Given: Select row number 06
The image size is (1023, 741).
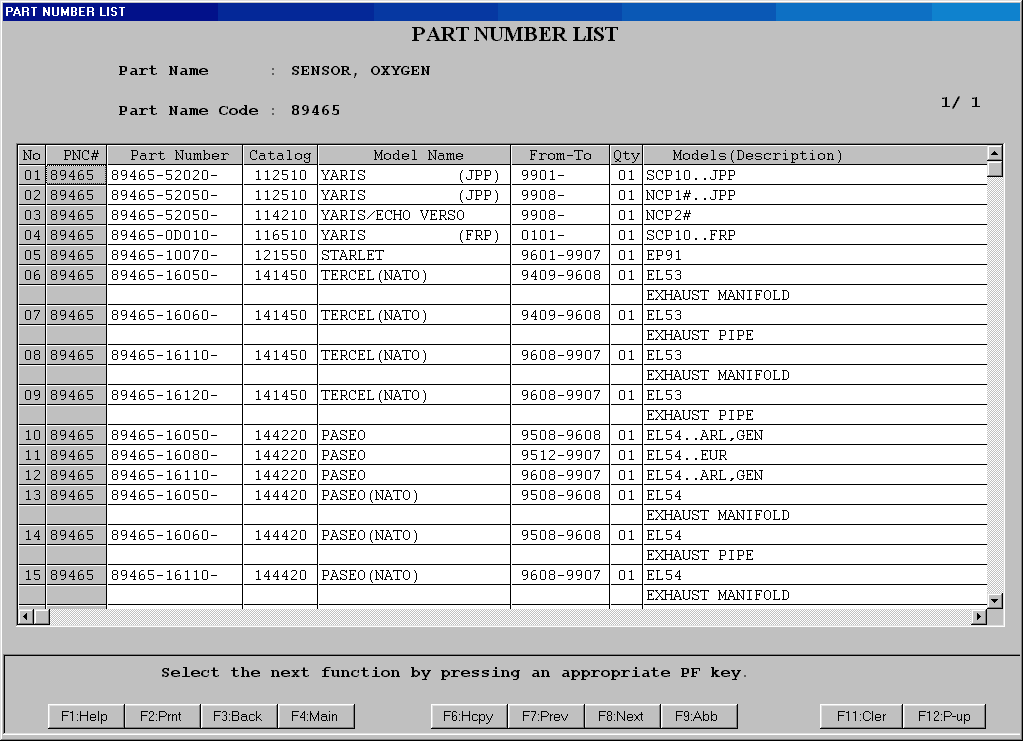Looking at the screenshot, I should (x=32, y=275).
